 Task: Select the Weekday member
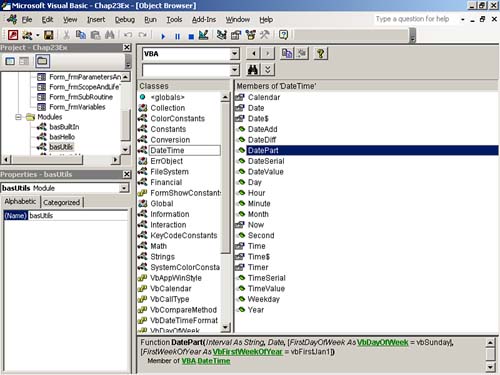coord(264,299)
